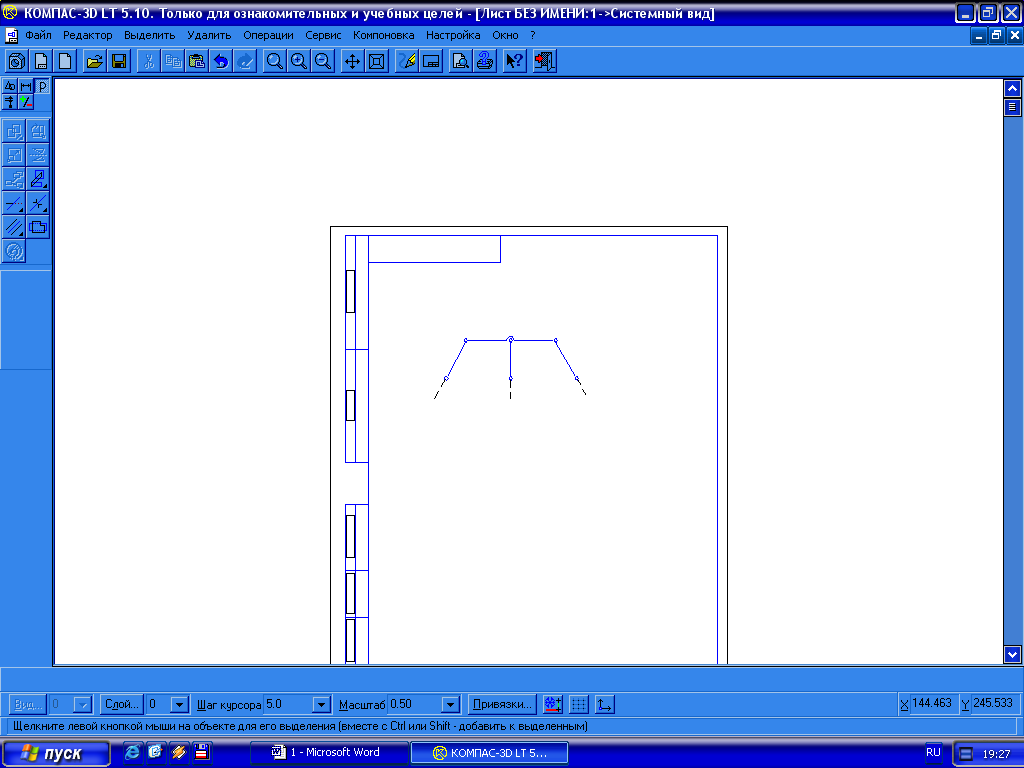
Task: Switch to Microsoft Word in taskbar
Action: (x=330, y=753)
